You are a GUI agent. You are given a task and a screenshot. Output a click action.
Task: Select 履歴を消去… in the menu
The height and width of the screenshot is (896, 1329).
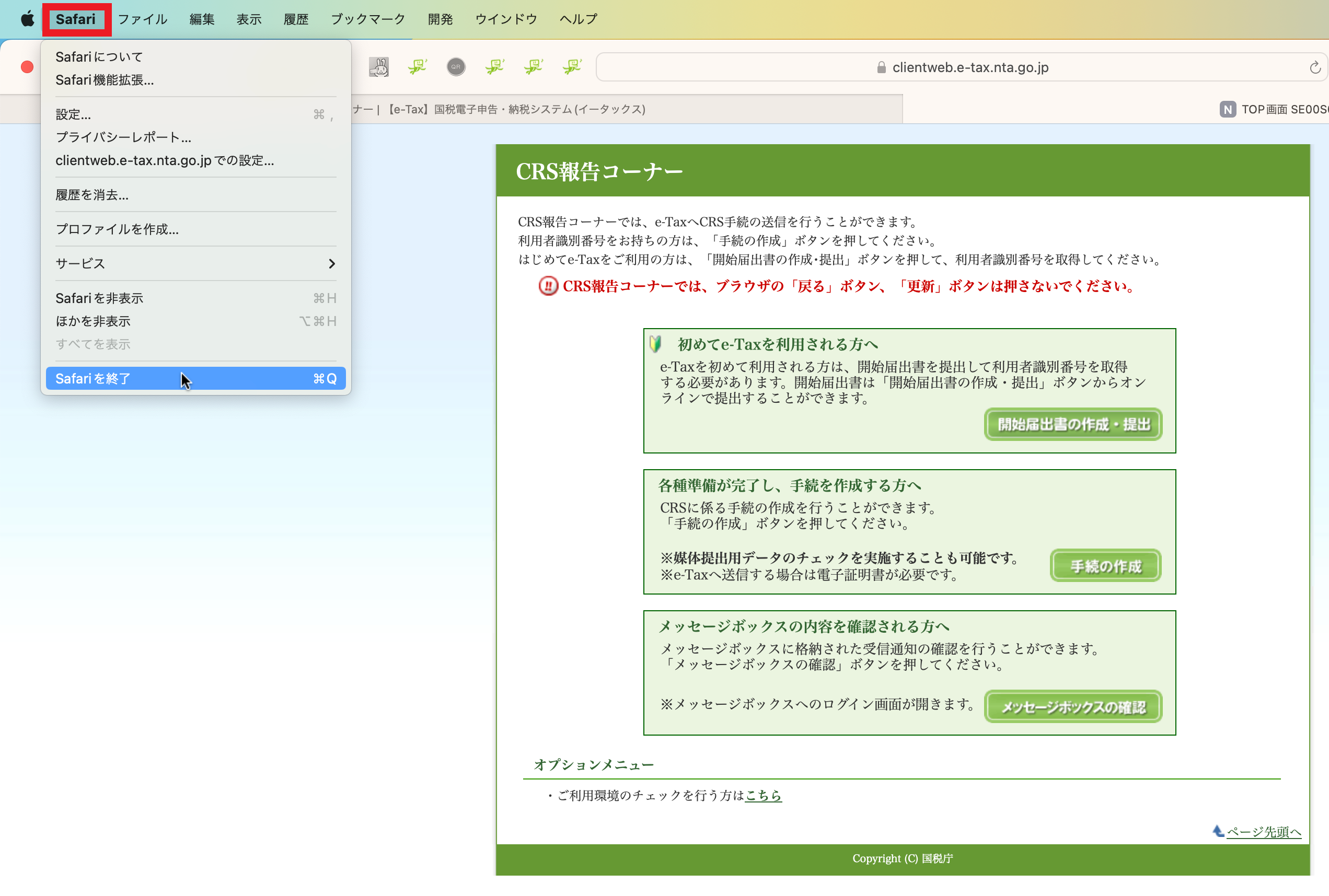coord(195,195)
